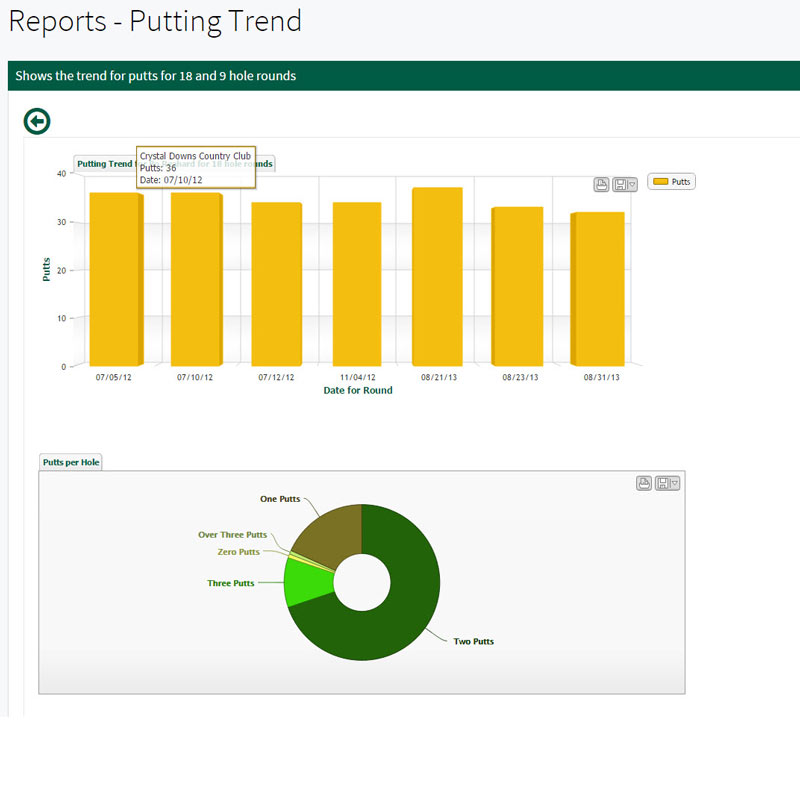Click the 08/21/13 round bar
Image resolution: width=800 pixels, height=800 pixels.
[x=437, y=277]
